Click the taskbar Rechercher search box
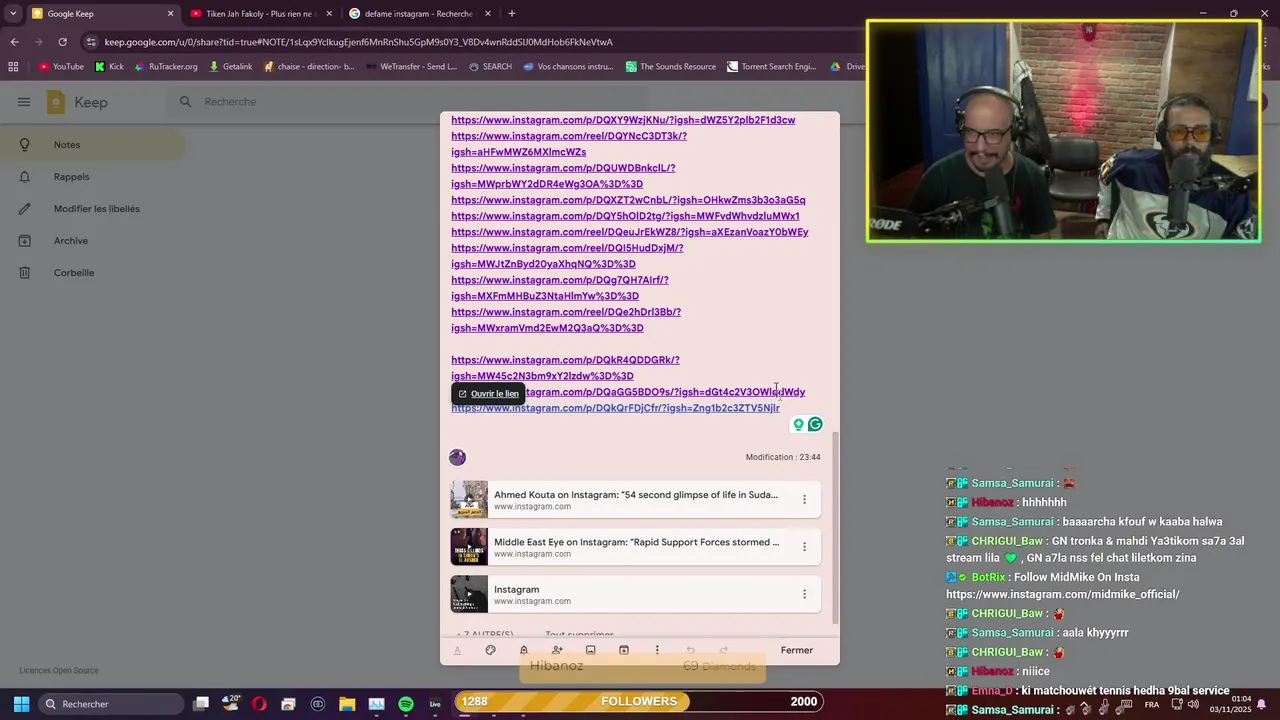This screenshot has height=720, width=1280. click(112, 704)
